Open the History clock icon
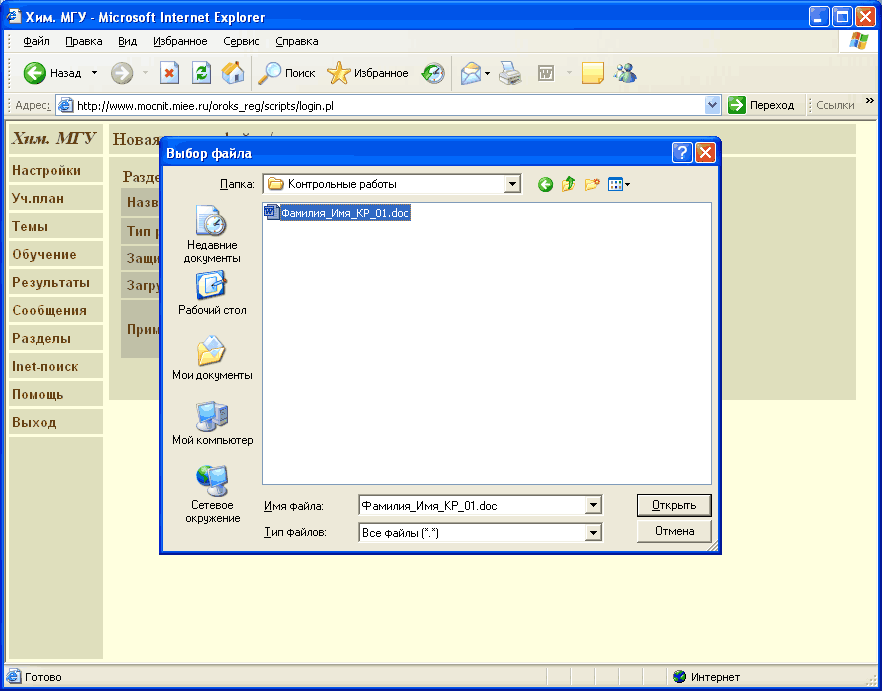The image size is (882, 691). click(x=433, y=73)
